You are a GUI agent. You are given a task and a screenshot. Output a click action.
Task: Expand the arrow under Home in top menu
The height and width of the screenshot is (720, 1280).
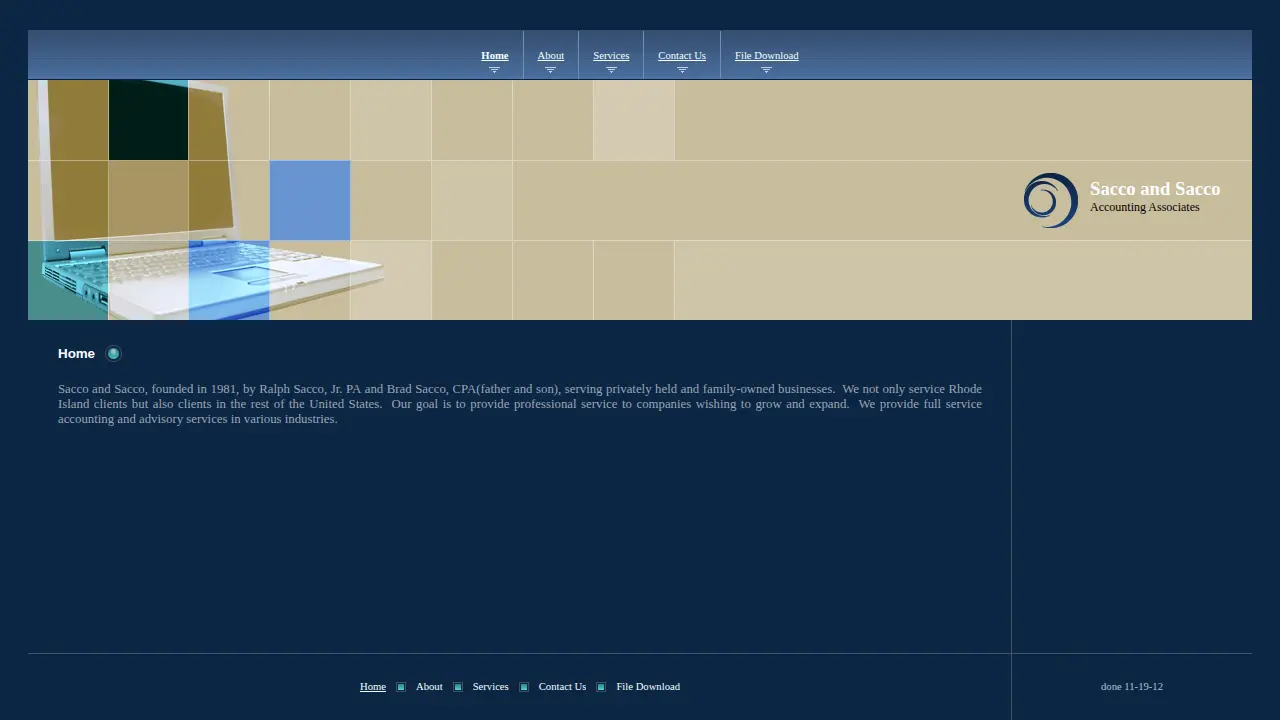(494, 70)
